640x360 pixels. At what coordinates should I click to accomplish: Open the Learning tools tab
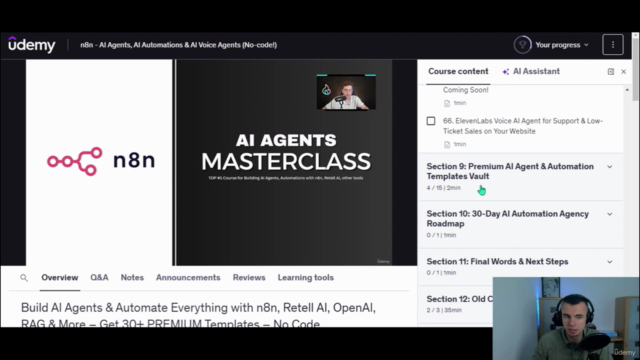[306, 278]
